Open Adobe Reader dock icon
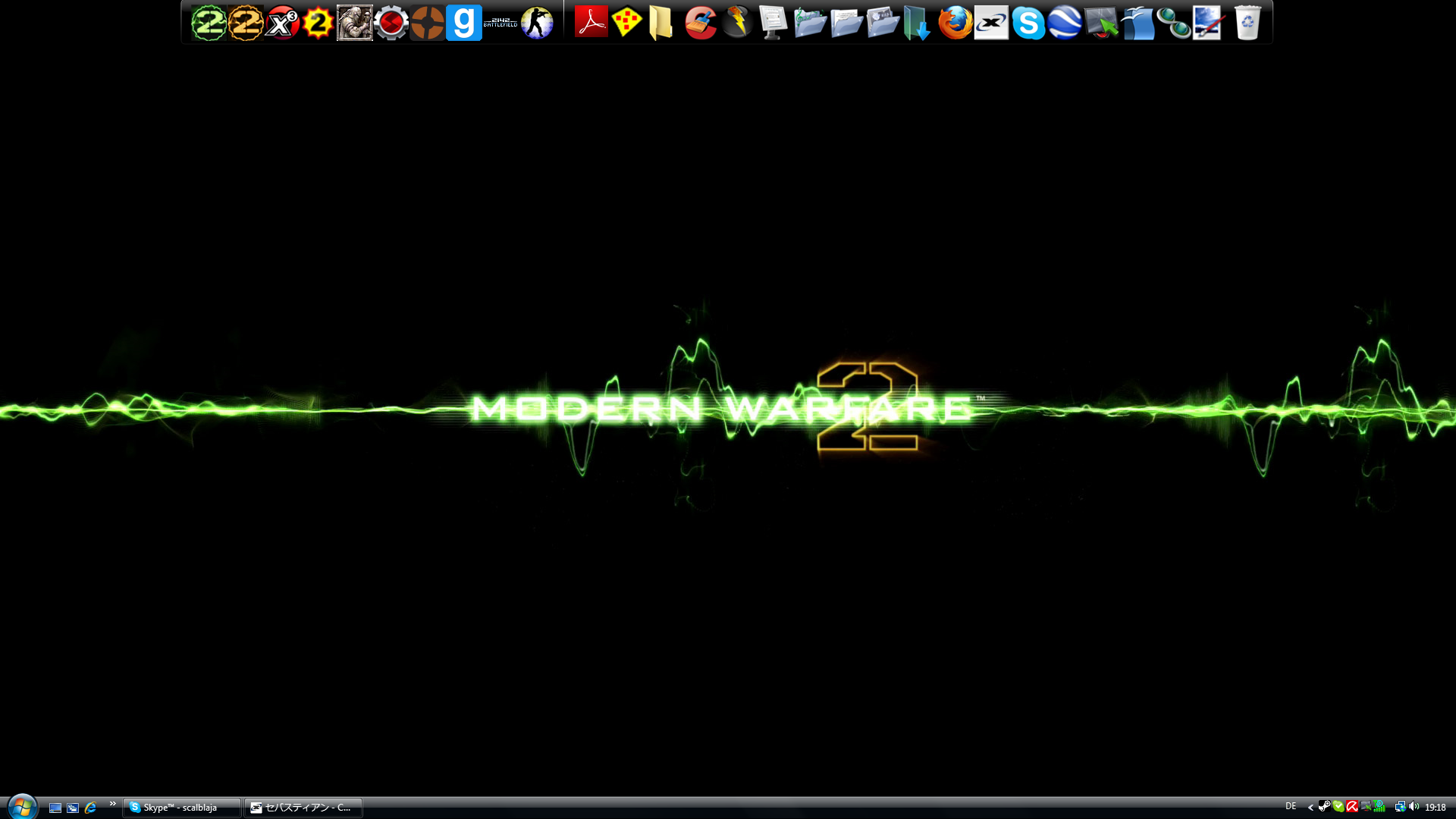The image size is (1456, 819). coord(591,23)
